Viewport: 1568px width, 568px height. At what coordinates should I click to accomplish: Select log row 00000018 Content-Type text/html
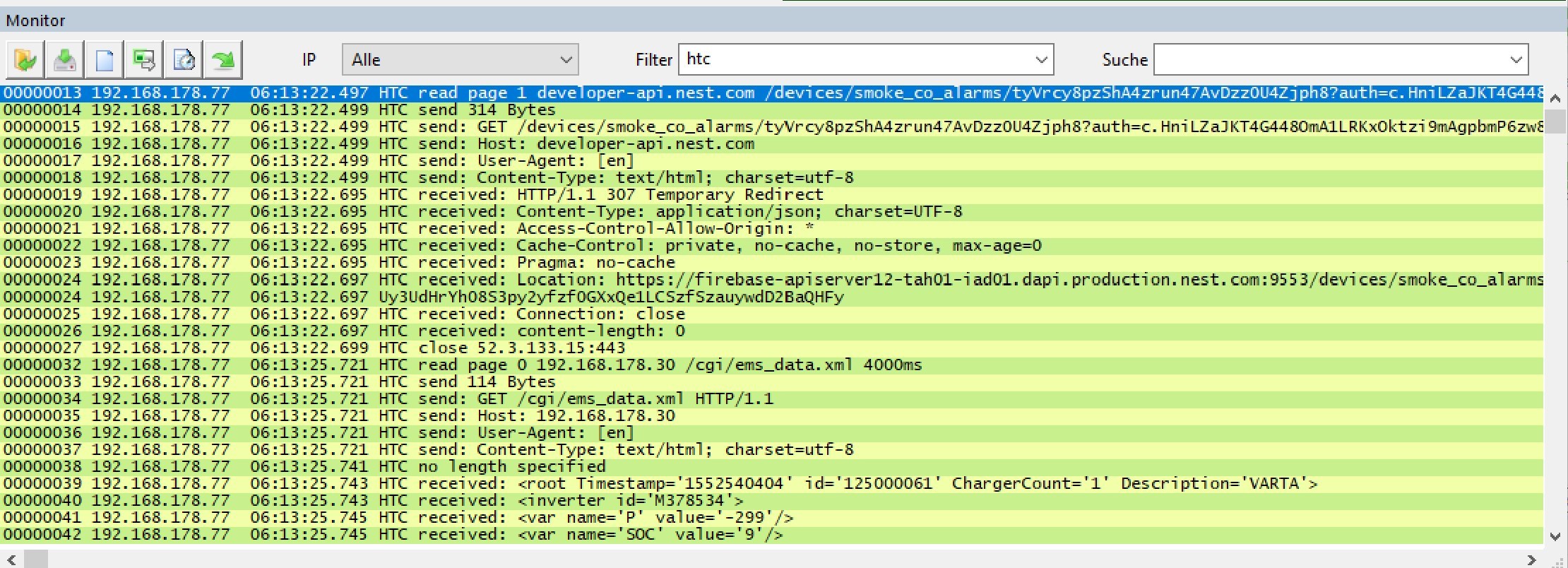772,178
